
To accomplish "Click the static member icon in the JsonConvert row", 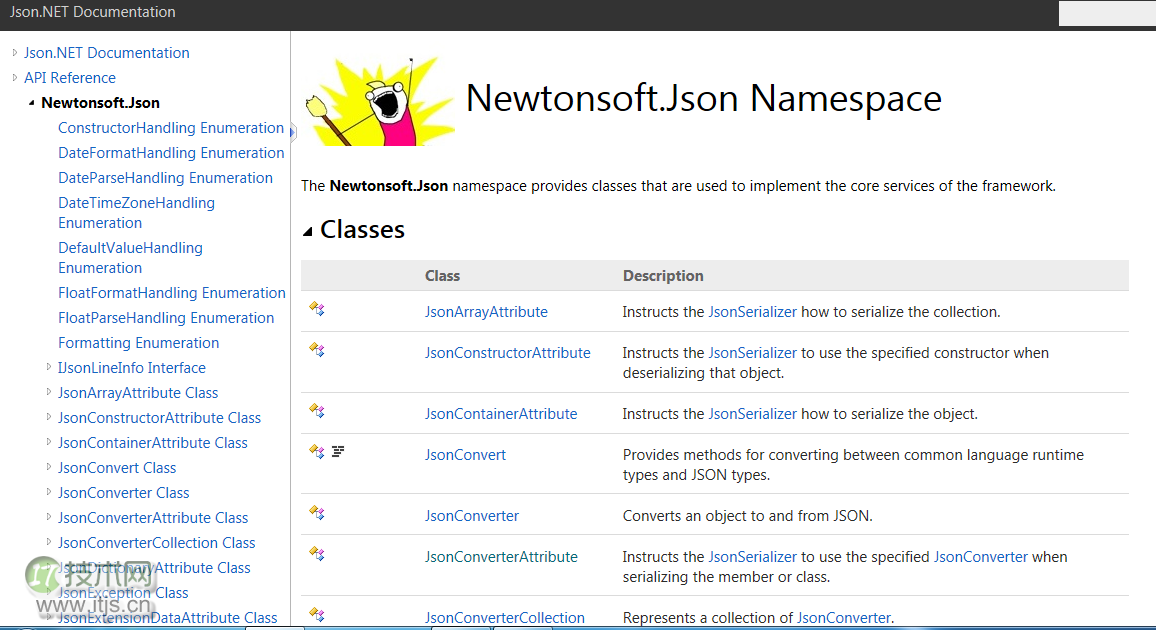I will pyautogui.click(x=338, y=451).
